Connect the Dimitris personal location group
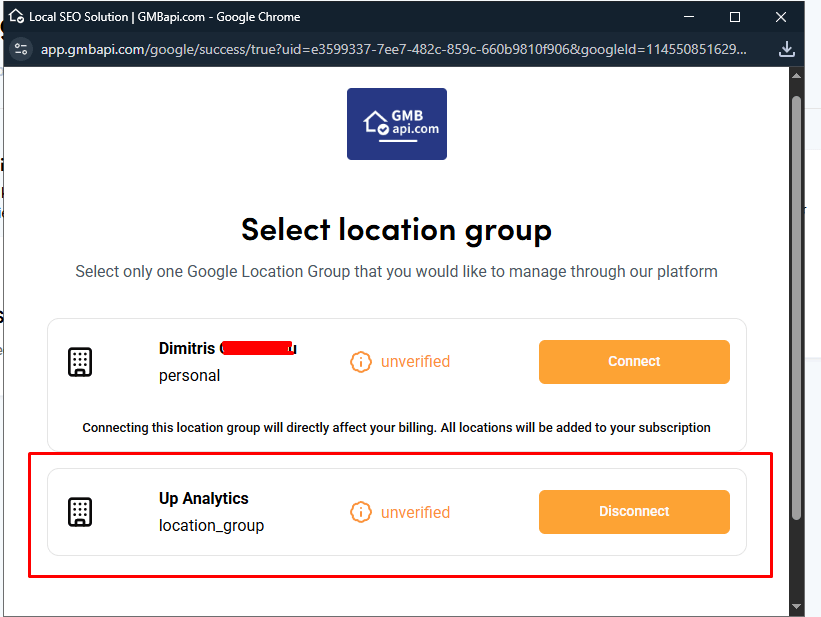This screenshot has height=617, width=821. click(634, 362)
